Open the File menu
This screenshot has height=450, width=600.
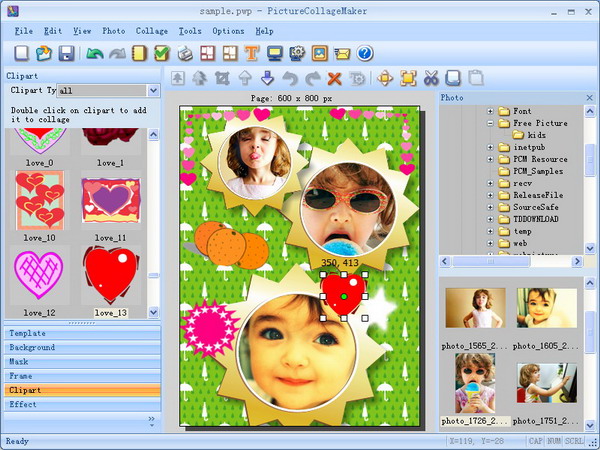pyautogui.click(x=23, y=31)
